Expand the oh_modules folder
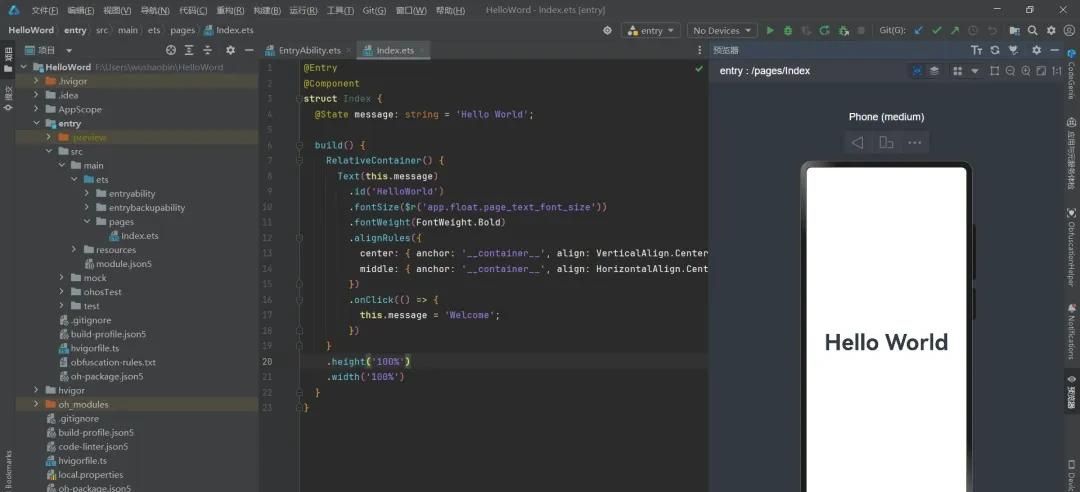Viewport: 1080px width, 492px height. [37, 404]
